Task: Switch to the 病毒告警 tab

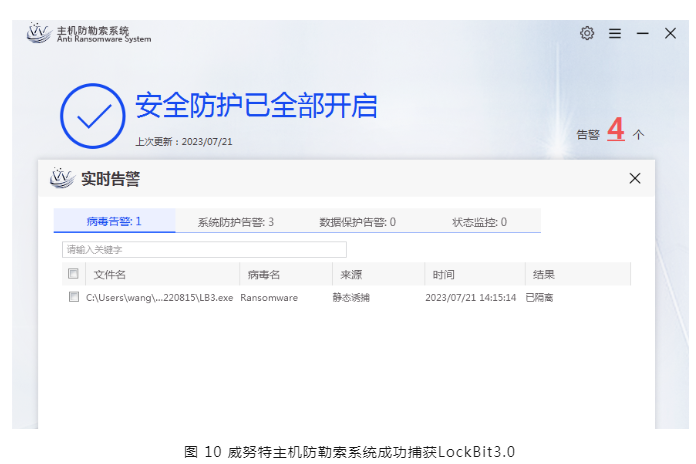Action: [114, 221]
